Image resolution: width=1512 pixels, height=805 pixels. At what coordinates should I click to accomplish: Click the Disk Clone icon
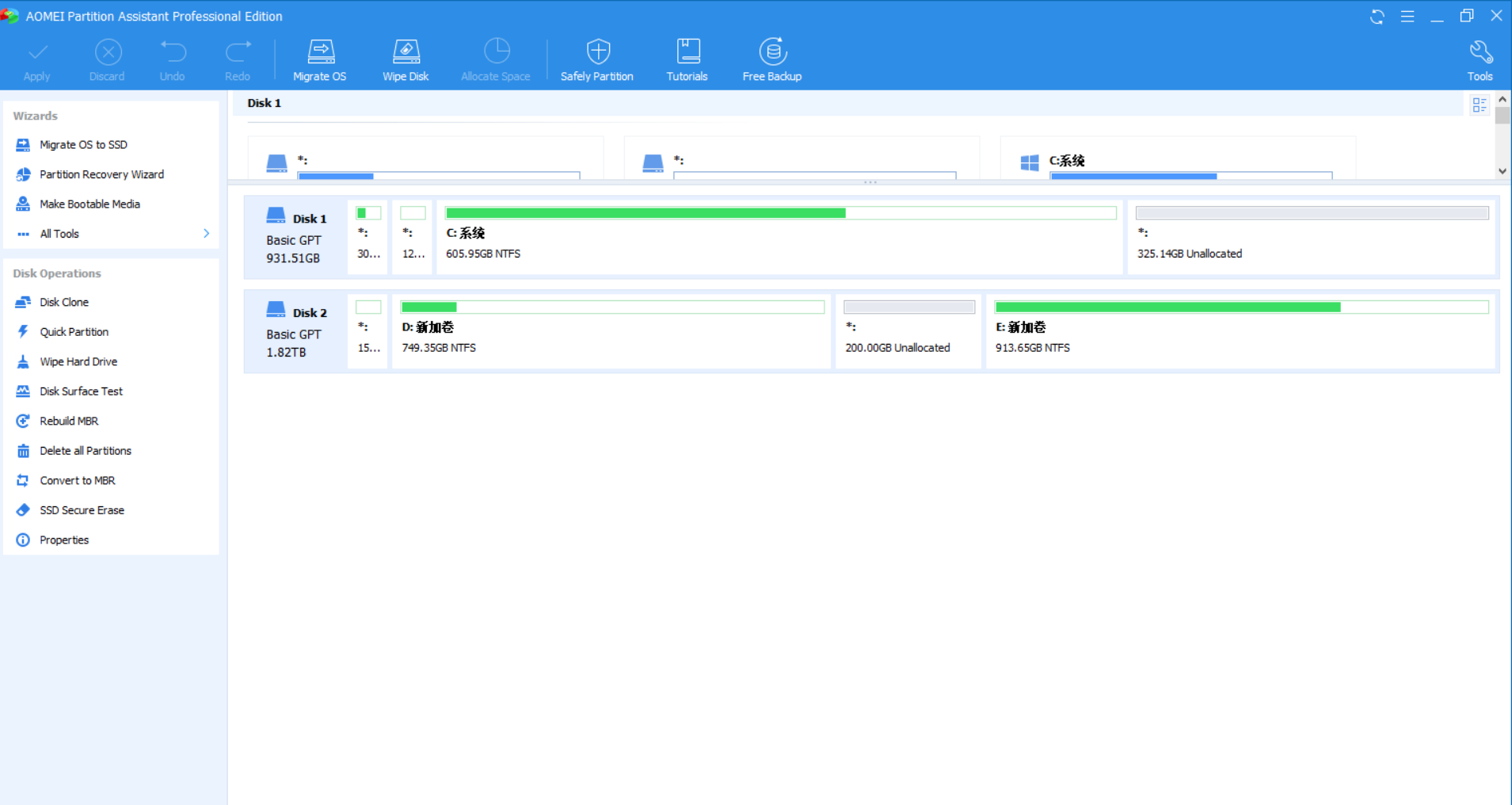point(23,302)
